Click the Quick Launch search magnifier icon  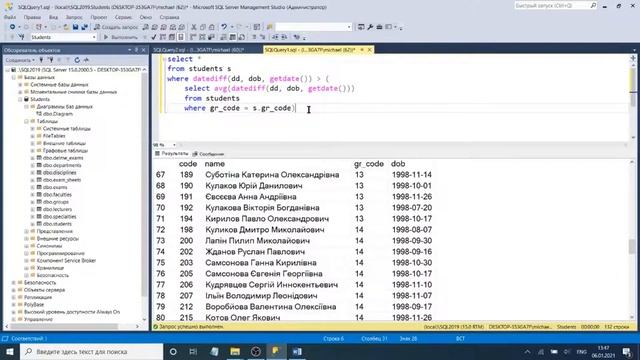coord(593,5)
